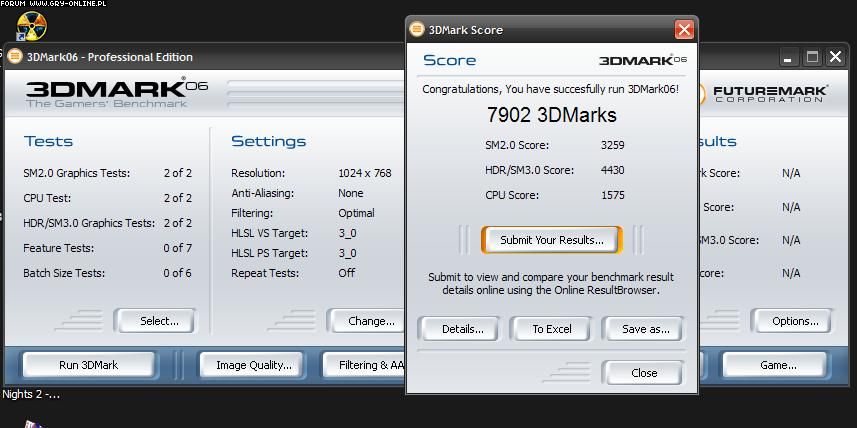
Task: Maximize the 3DMark06 main window
Action: pyautogui.click(x=812, y=57)
